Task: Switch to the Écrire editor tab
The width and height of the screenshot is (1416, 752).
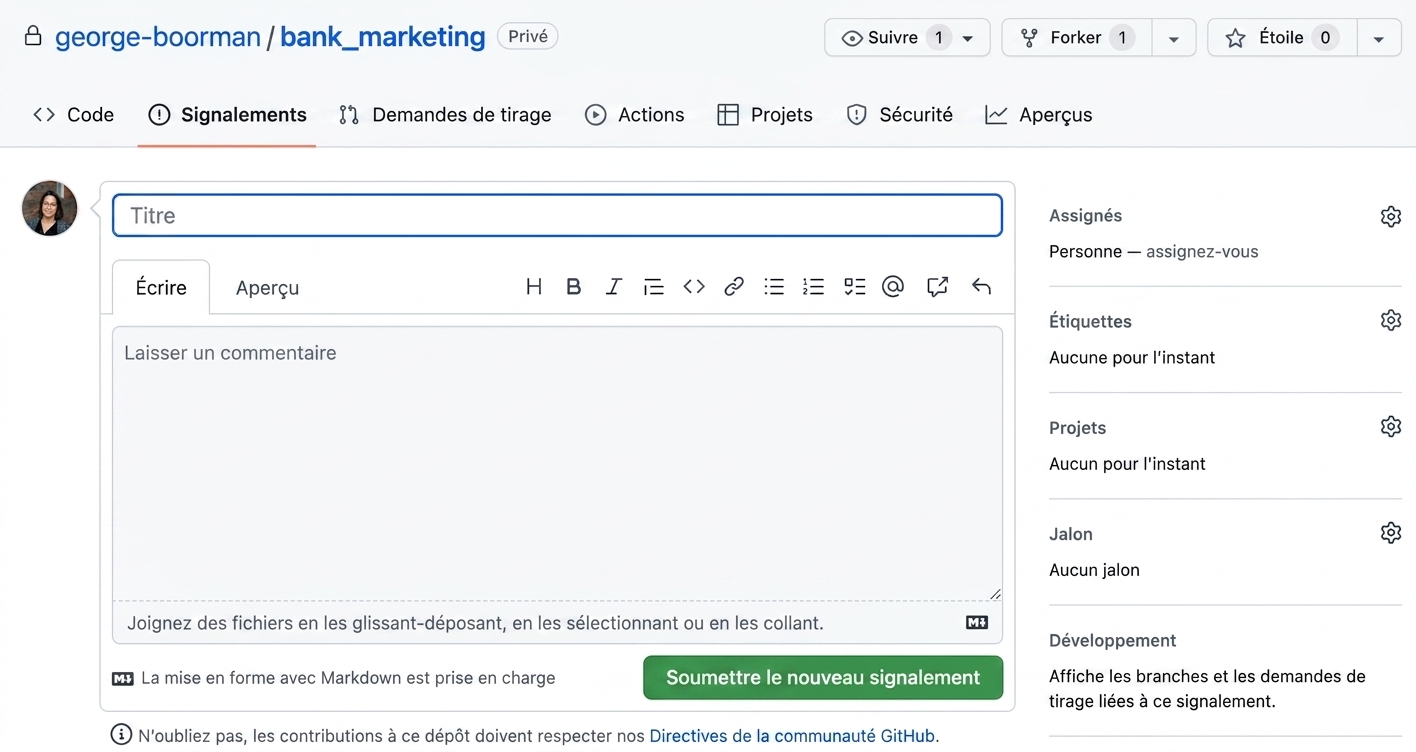Action: tap(161, 288)
